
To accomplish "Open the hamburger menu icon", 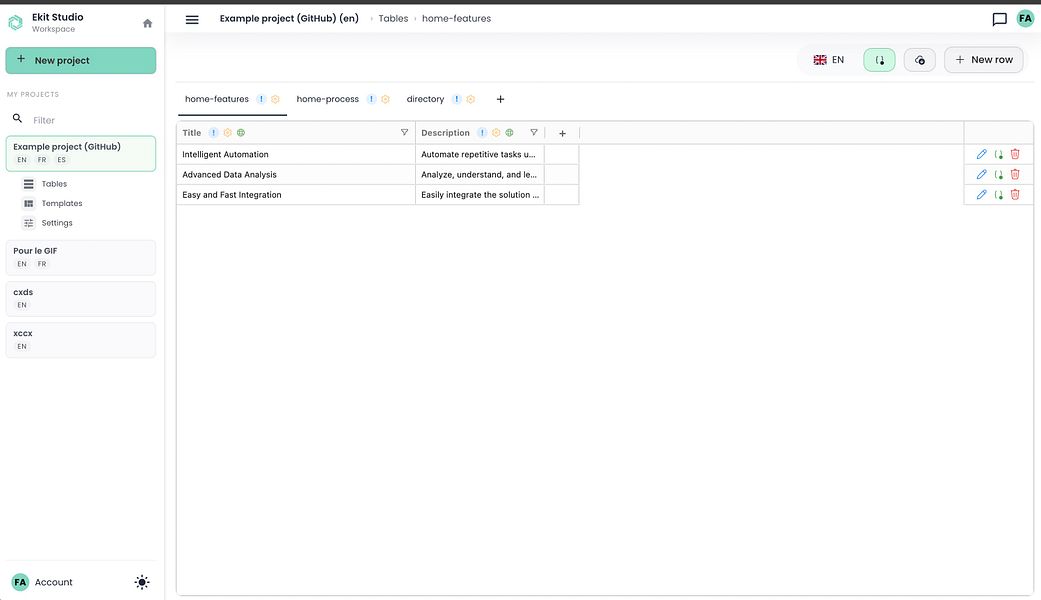I will coord(192,19).
